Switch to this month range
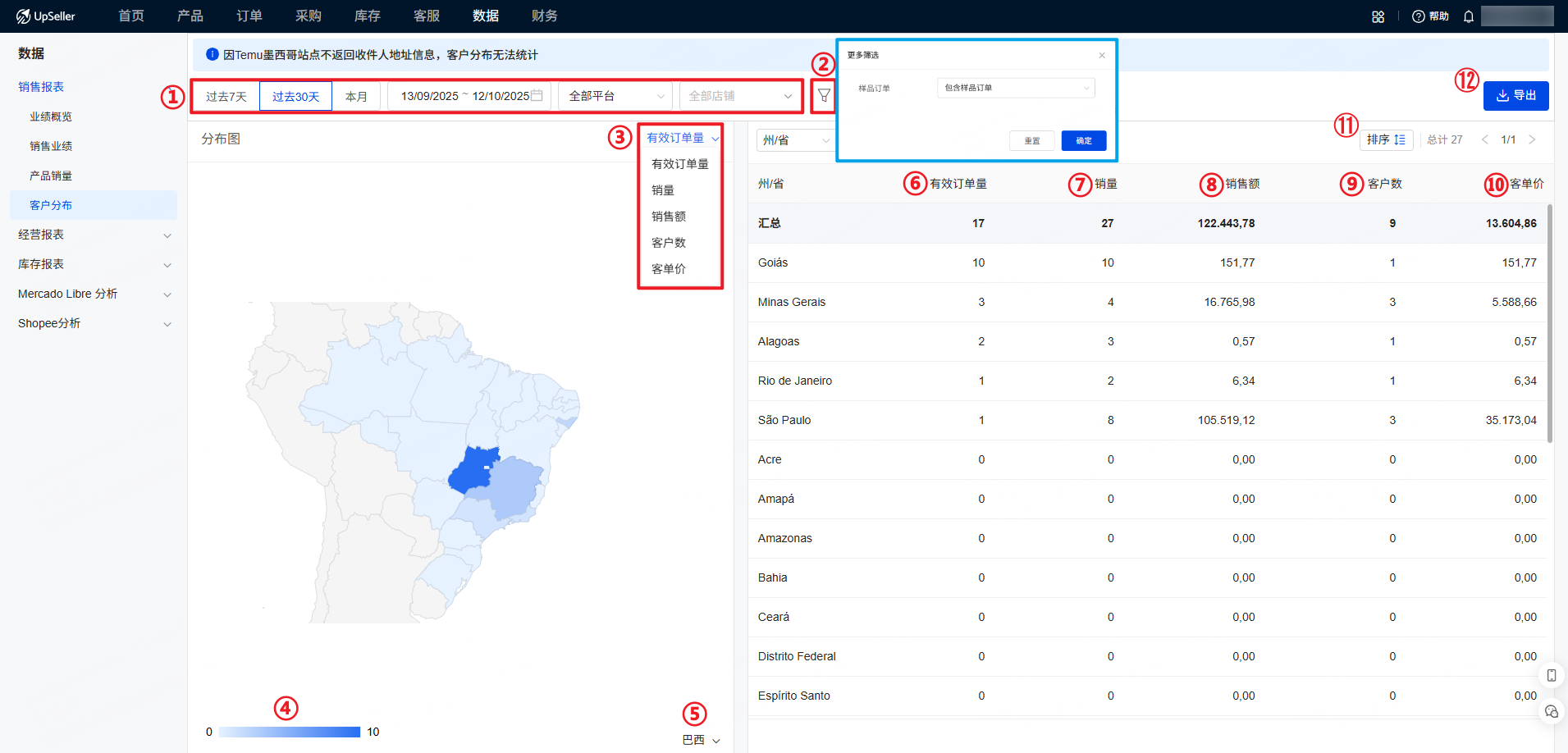The image size is (1568, 753). coord(356,96)
